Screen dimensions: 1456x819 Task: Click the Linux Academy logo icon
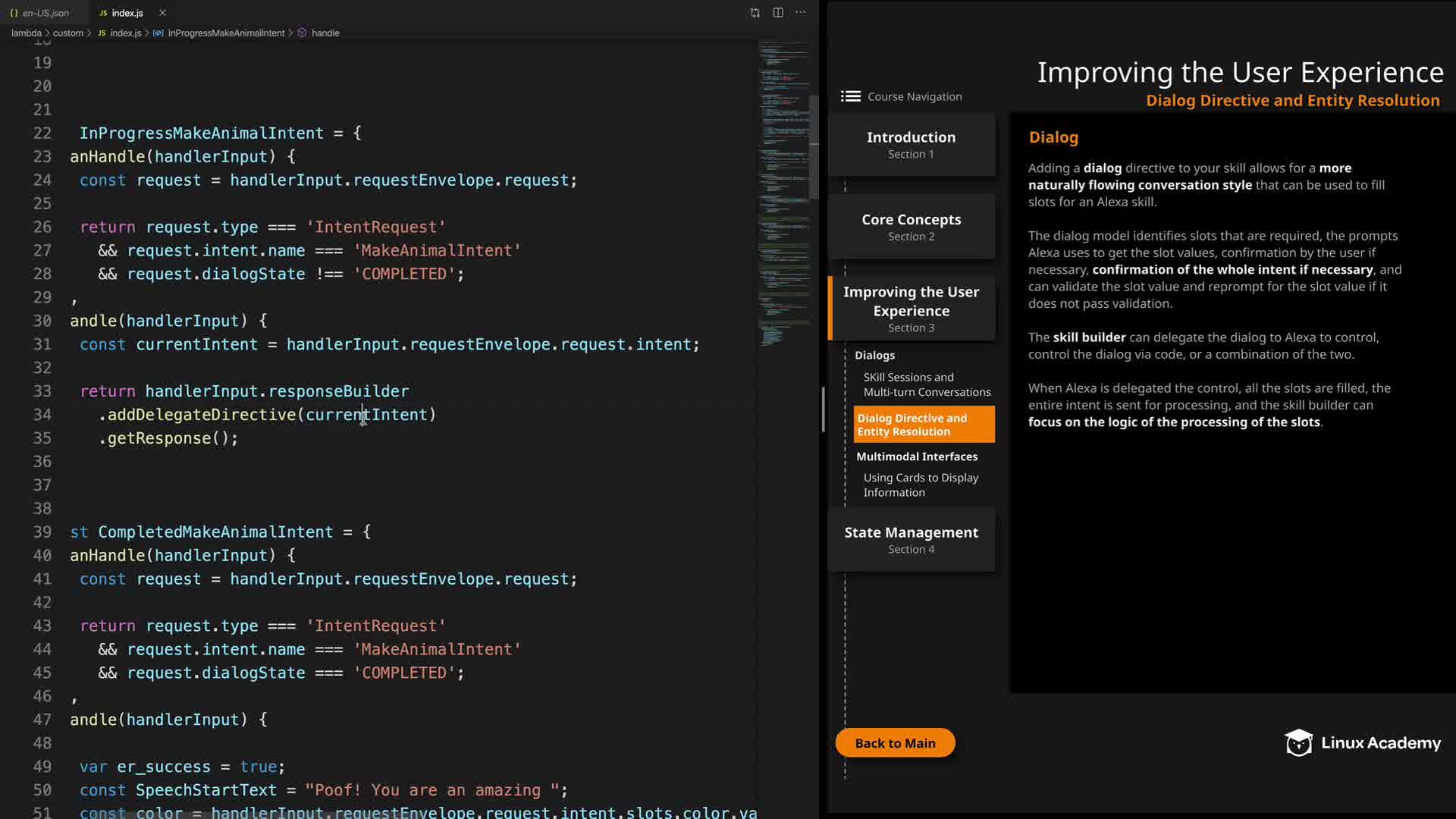click(1298, 743)
